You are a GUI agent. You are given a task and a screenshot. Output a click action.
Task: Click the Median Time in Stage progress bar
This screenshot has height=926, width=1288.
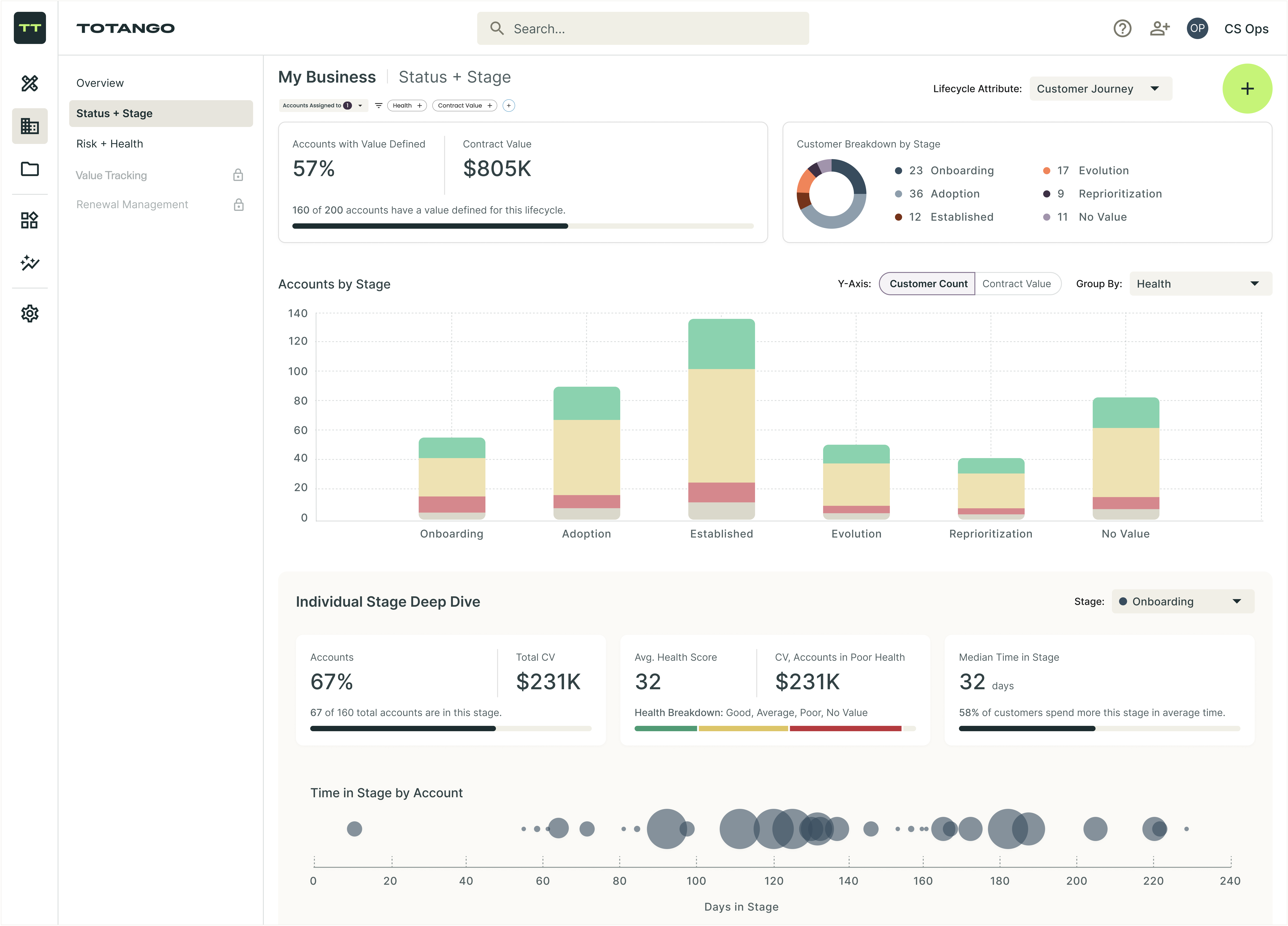point(1099,729)
